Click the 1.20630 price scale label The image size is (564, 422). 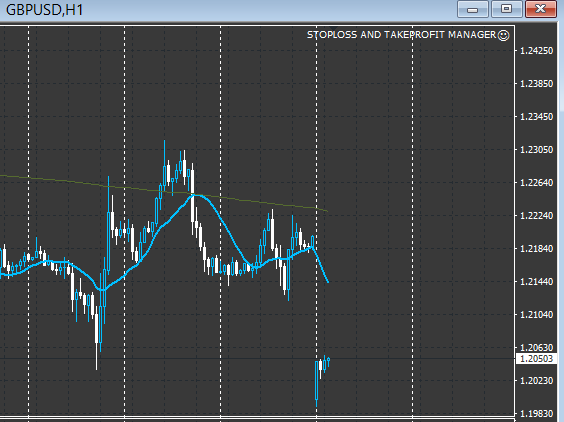point(536,348)
